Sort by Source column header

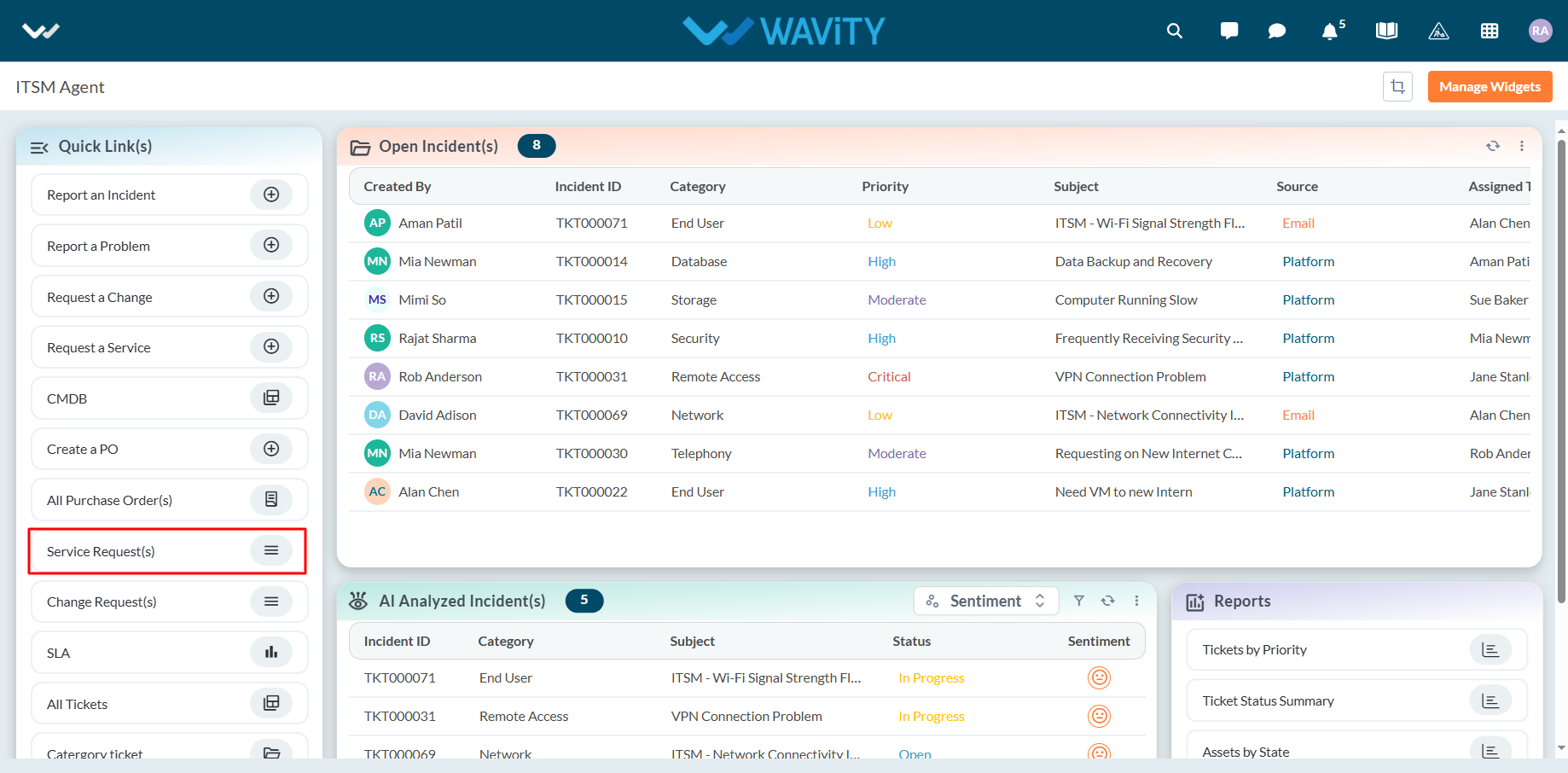click(1297, 186)
